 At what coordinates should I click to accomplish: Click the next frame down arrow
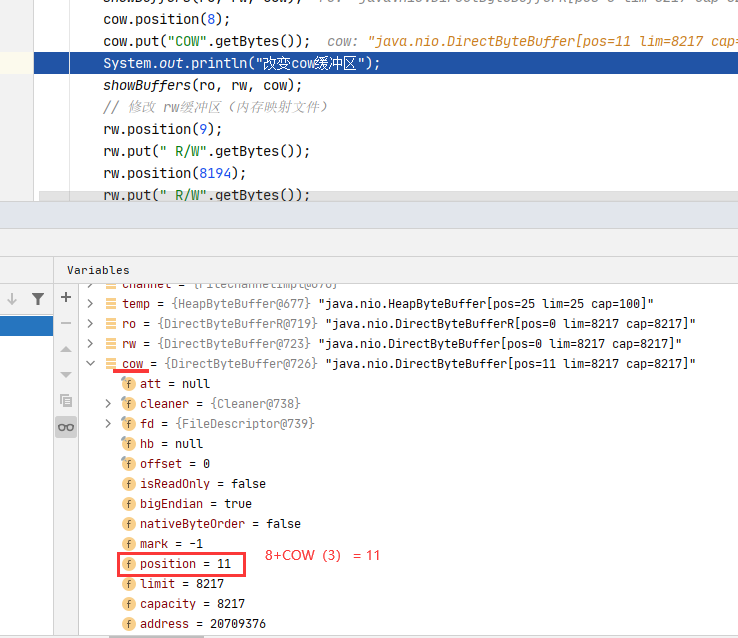(x=13, y=298)
